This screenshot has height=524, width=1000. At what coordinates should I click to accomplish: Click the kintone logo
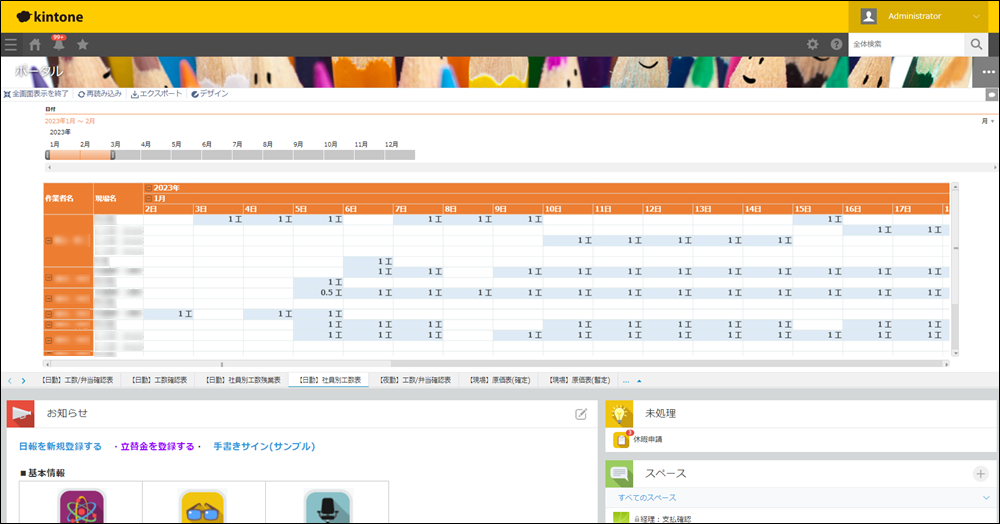(50, 17)
